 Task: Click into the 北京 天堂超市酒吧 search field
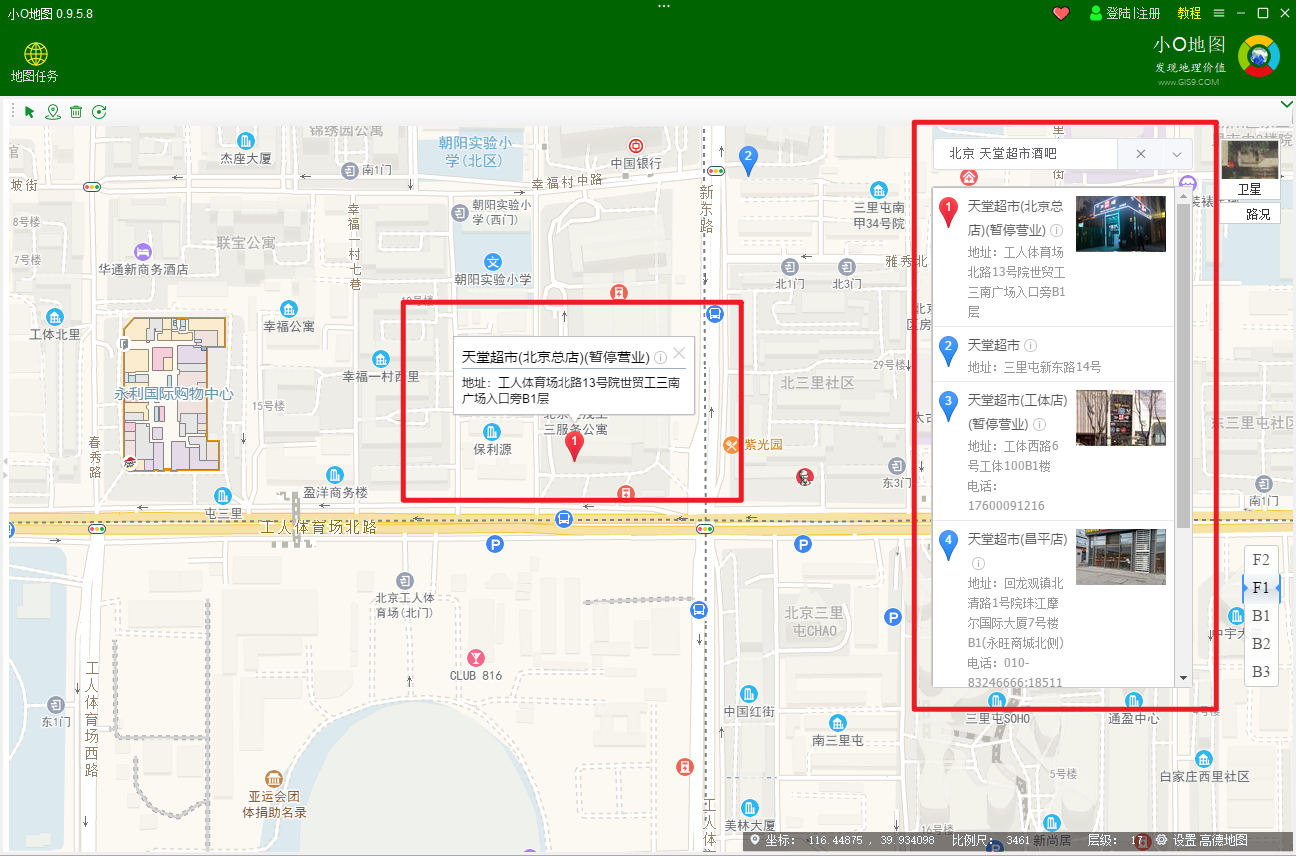(x=1025, y=154)
